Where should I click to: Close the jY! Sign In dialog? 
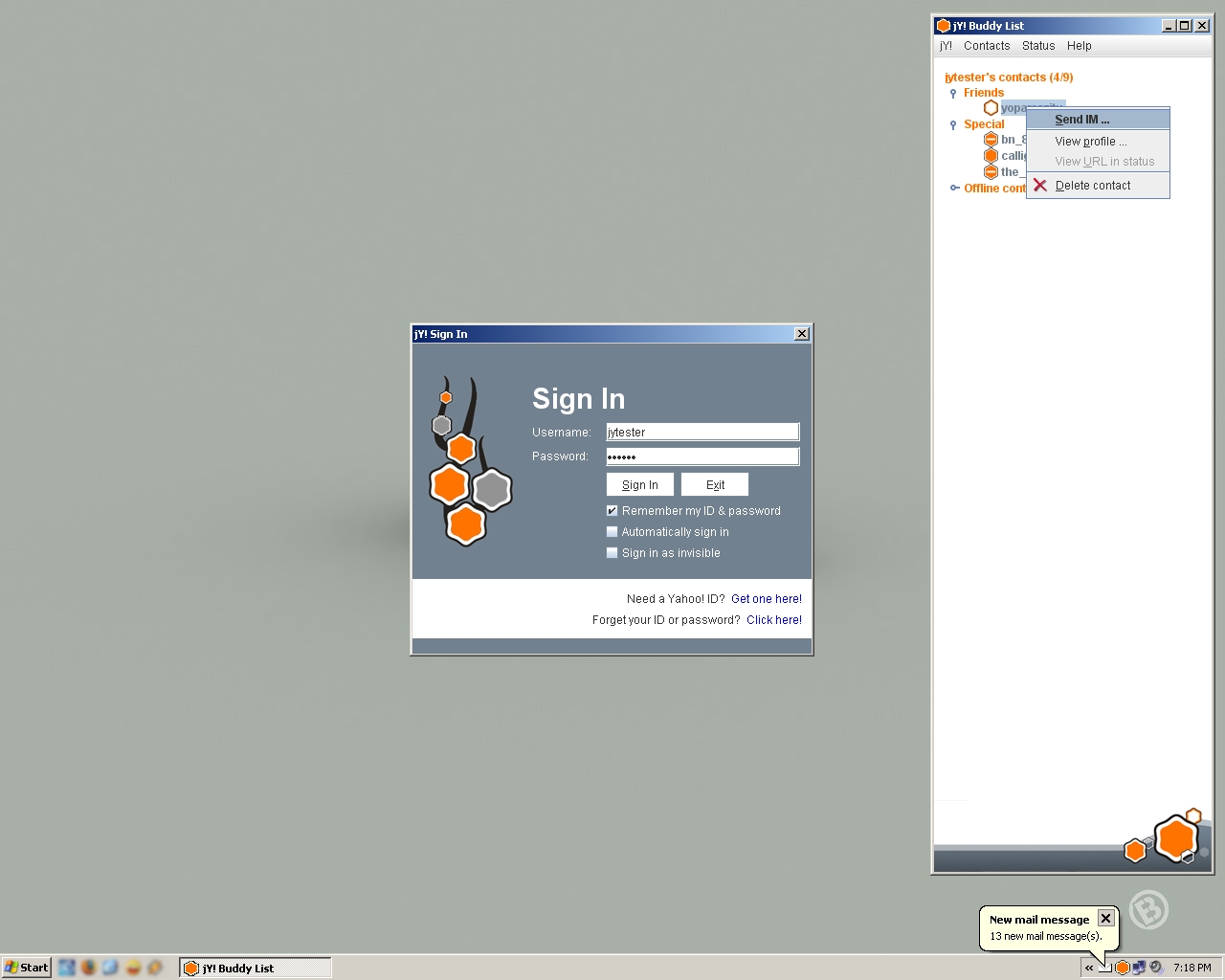click(x=802, y=334)
